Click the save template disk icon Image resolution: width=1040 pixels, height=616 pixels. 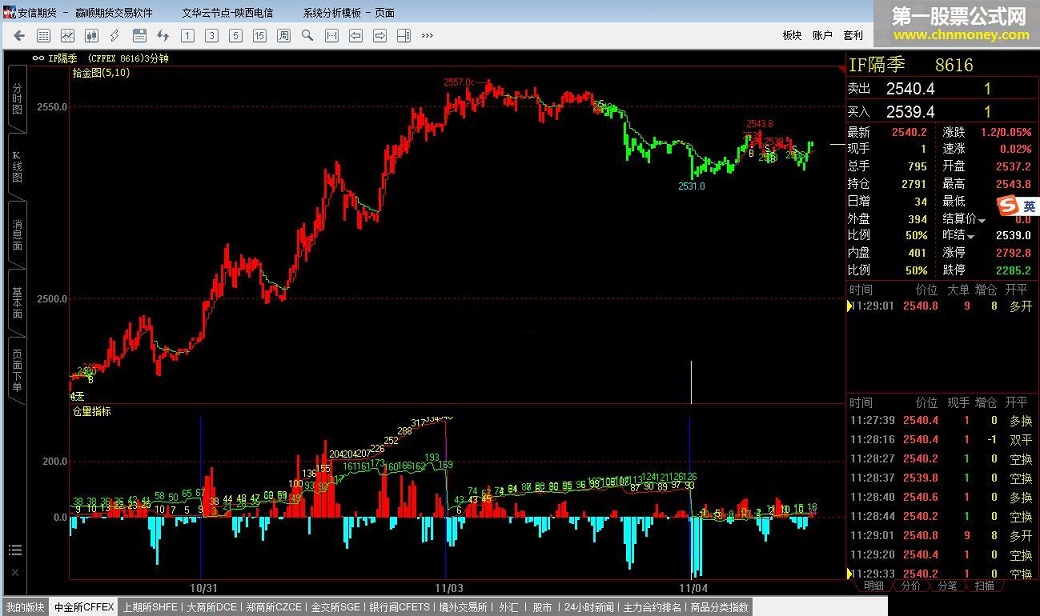tap(139, 36)
